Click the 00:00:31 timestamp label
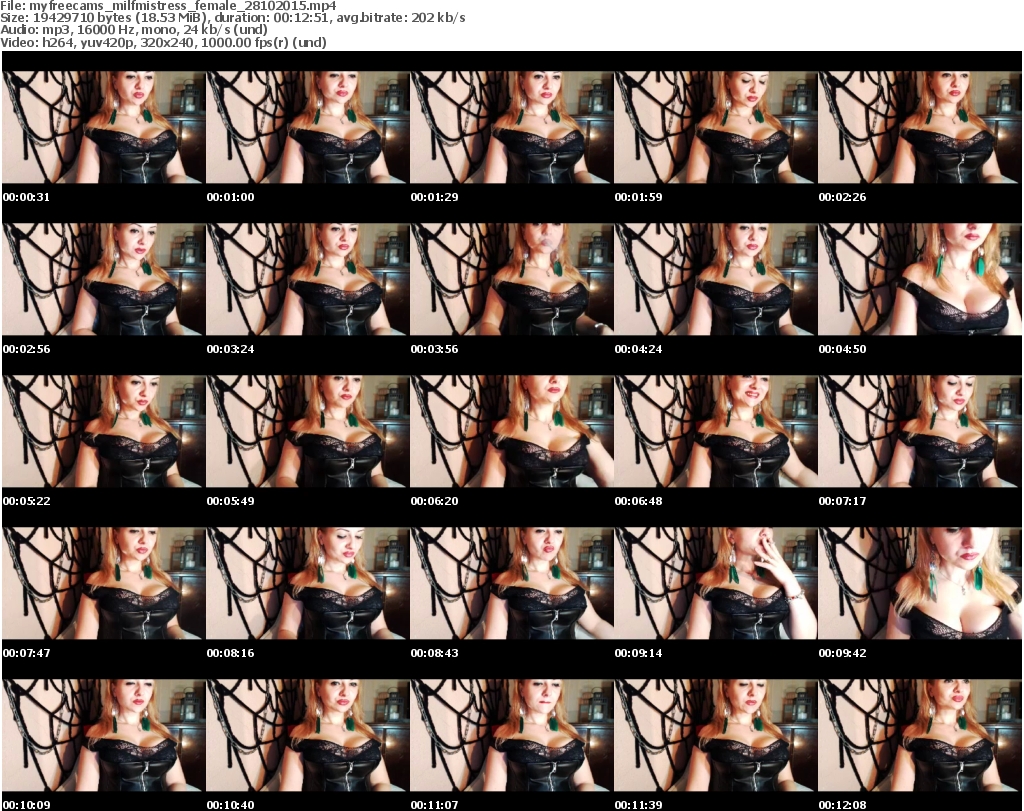Image resolution: width=1024 pixels, height=811 pixels. [26, 197]
